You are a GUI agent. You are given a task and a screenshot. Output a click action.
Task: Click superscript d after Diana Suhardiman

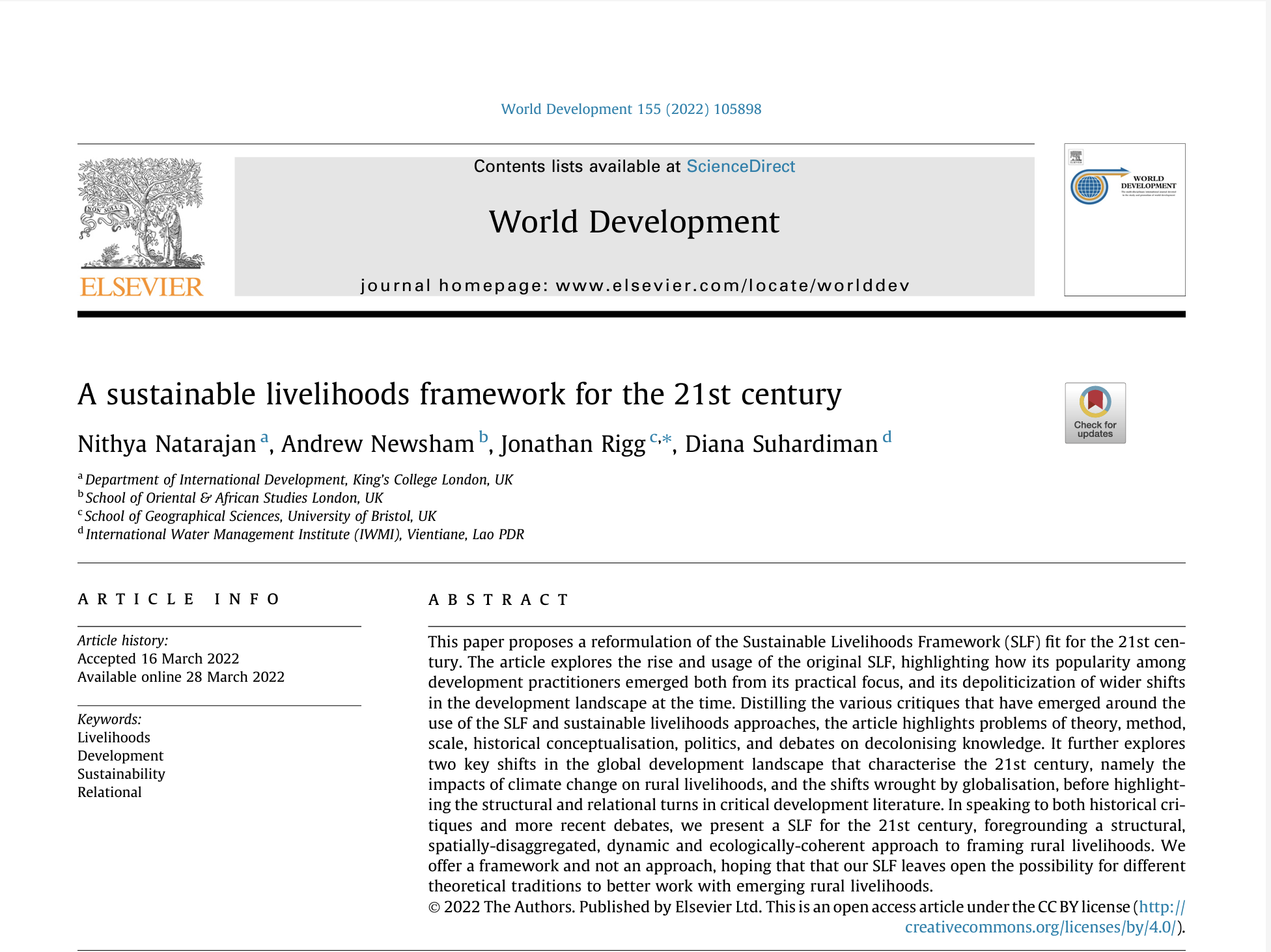(887, 437)
